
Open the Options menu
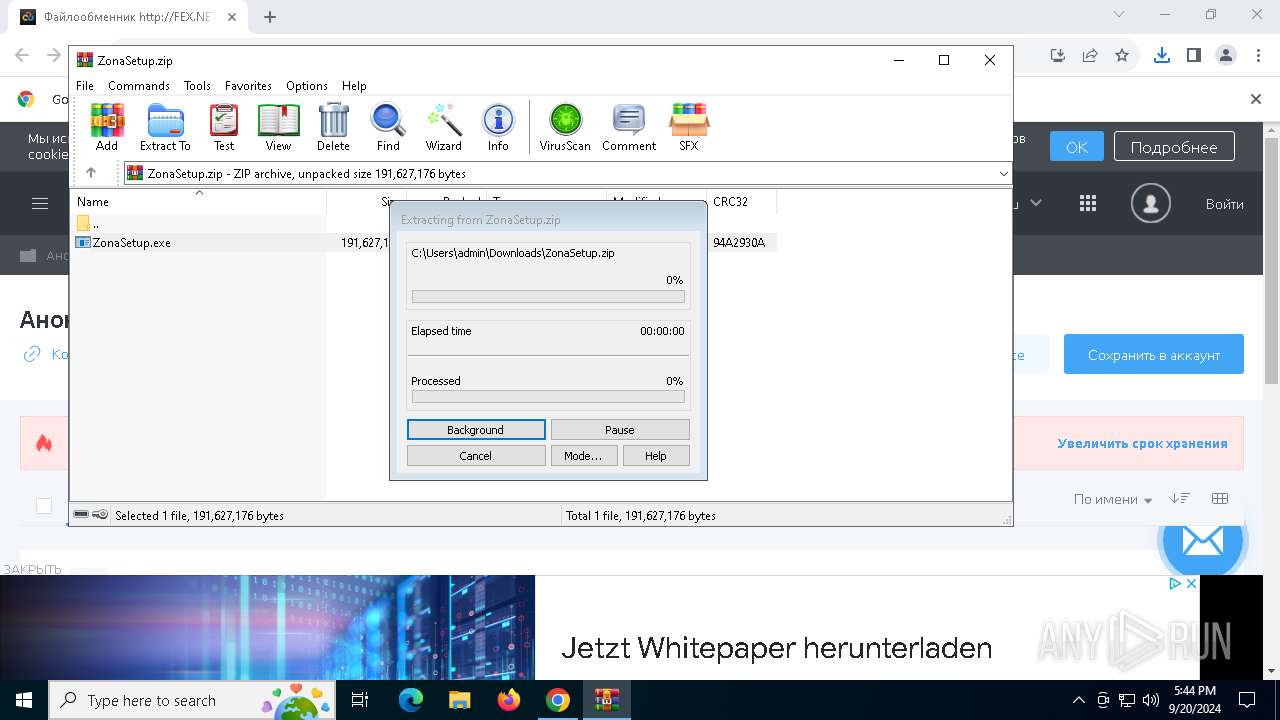(307, 86)
